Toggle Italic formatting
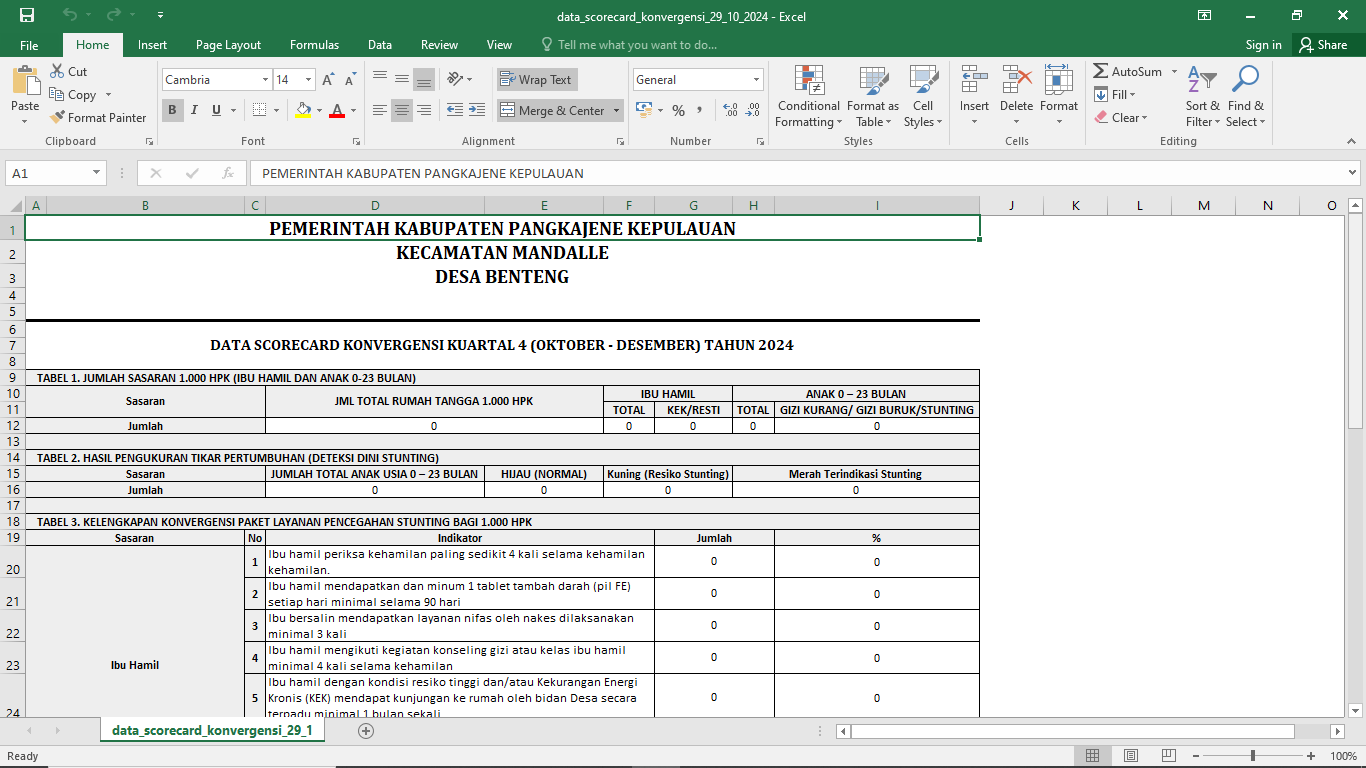1366x768 pixels. coord(194,110)
